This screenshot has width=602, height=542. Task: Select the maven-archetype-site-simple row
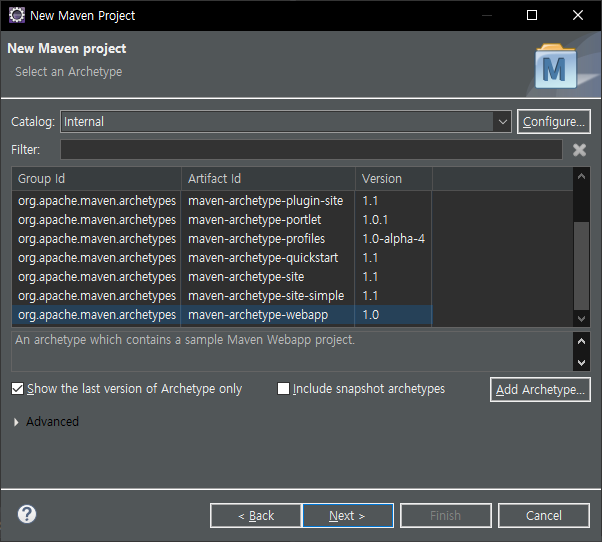[222, 296]
